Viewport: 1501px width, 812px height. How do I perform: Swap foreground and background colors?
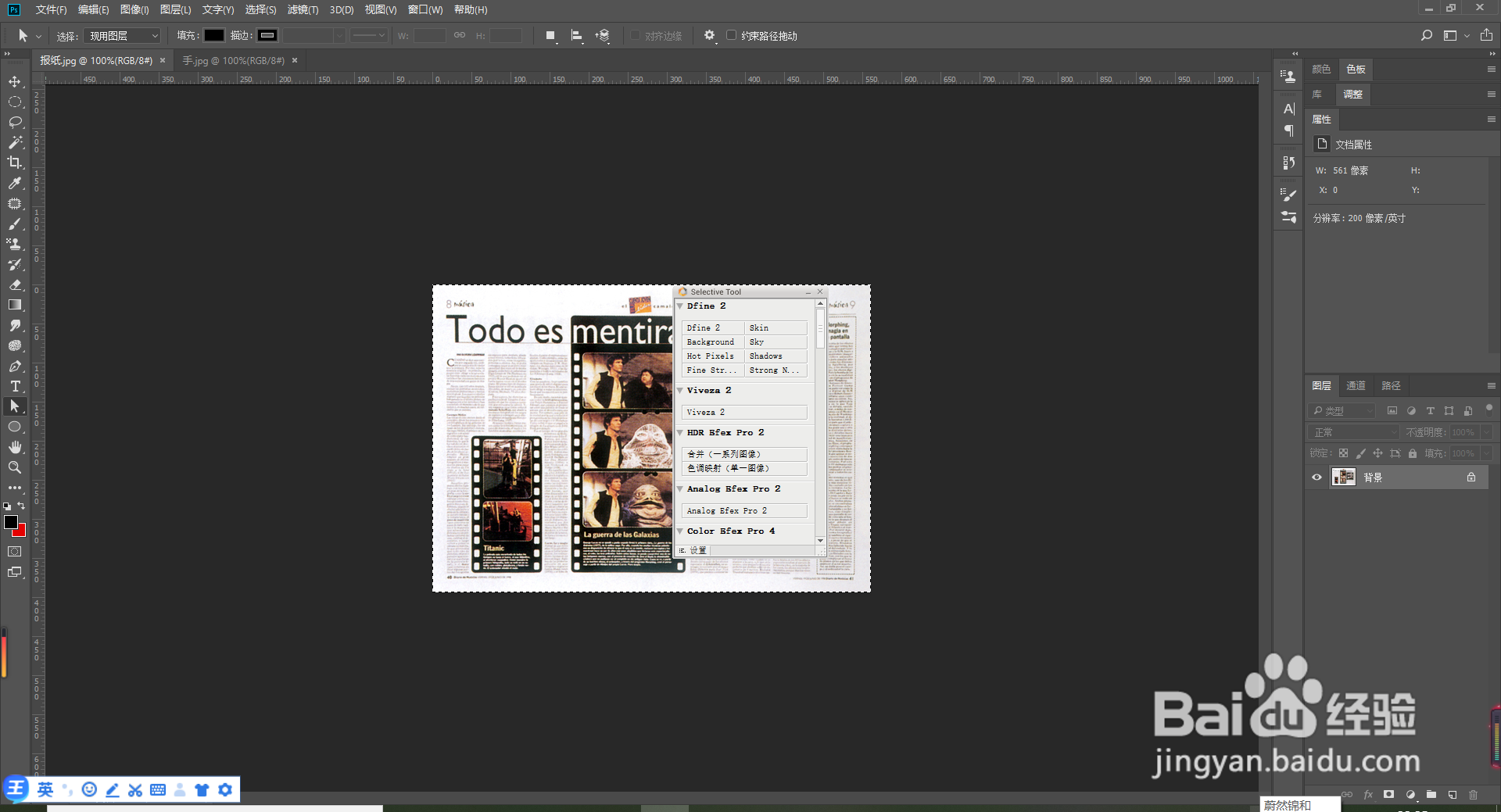coord(22,506)
